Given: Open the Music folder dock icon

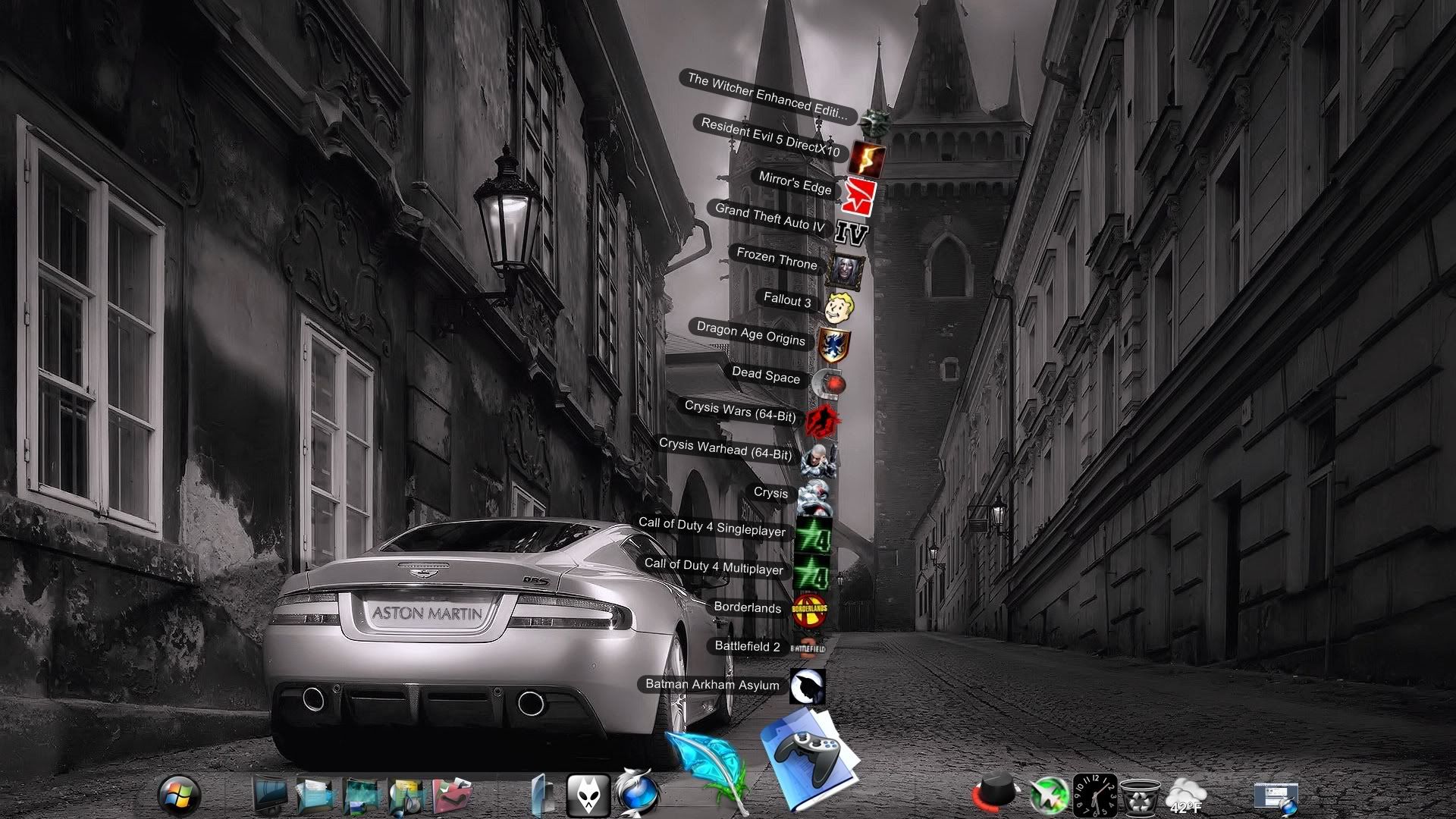Looking at the screenshot, I should coord(406,798).
